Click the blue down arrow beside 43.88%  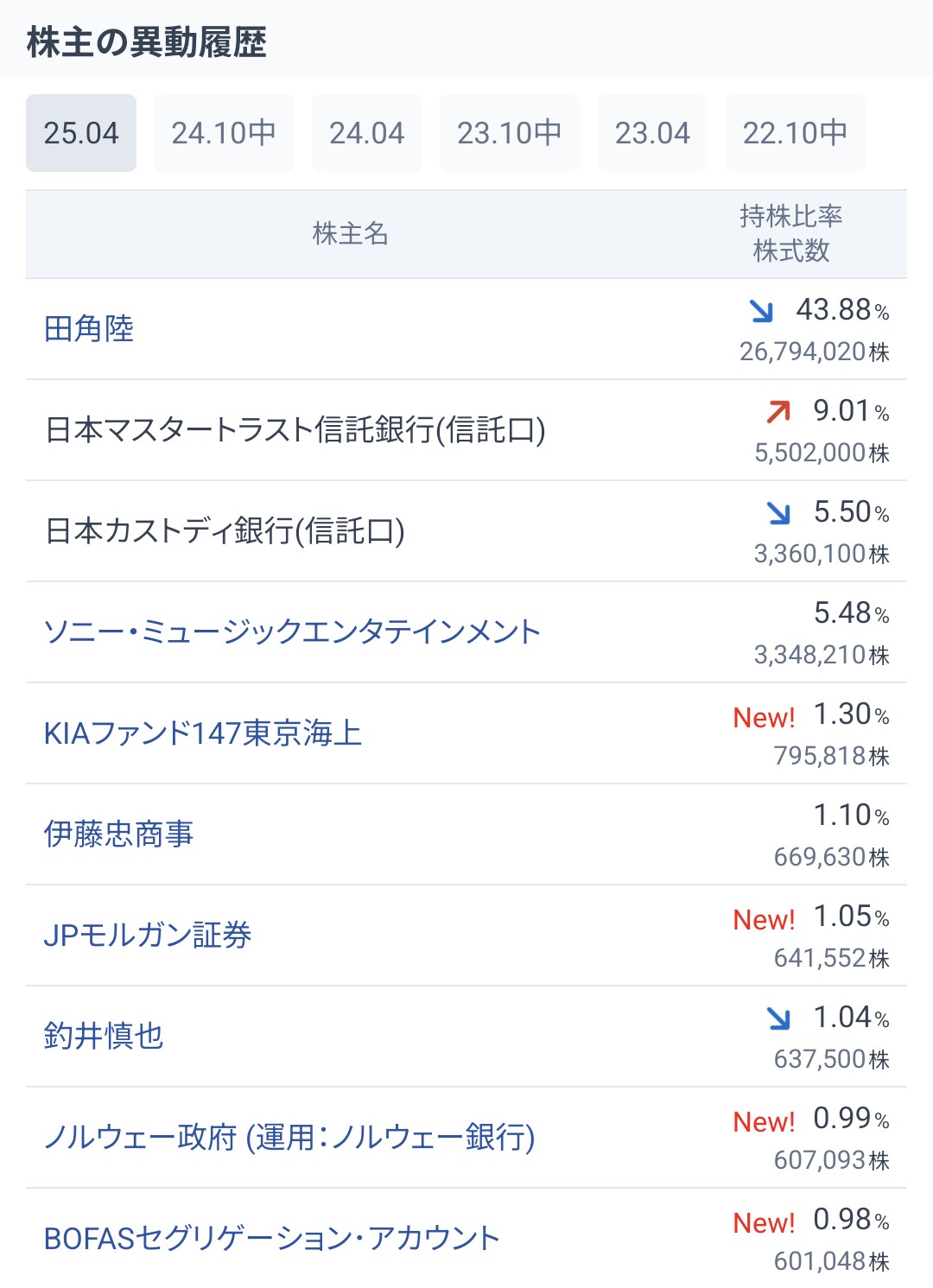click(x=761, y=310)
